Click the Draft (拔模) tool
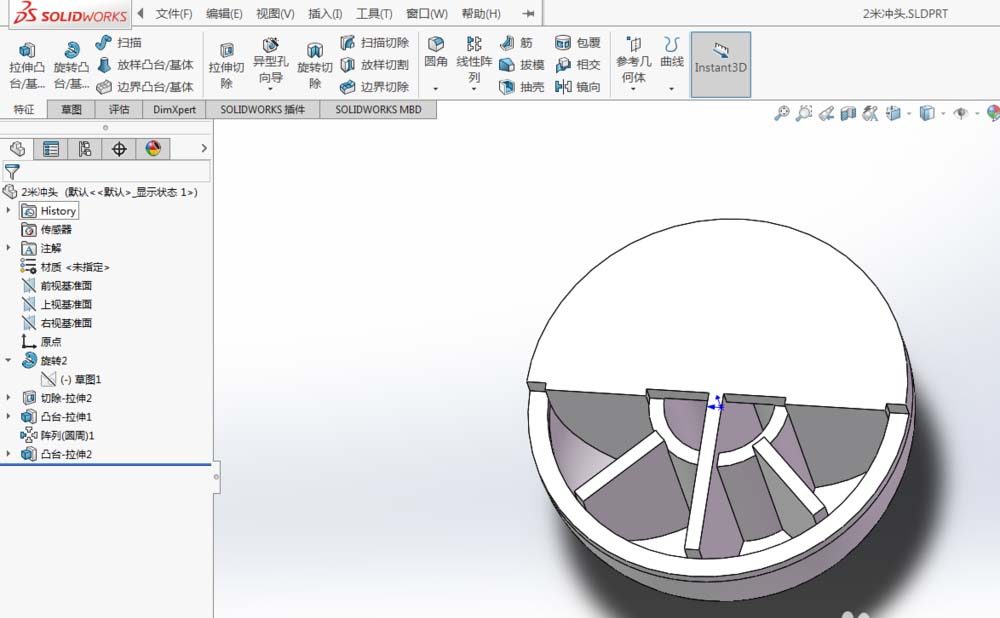Viewport: 1000px width, 618px height. coord(522,65)
